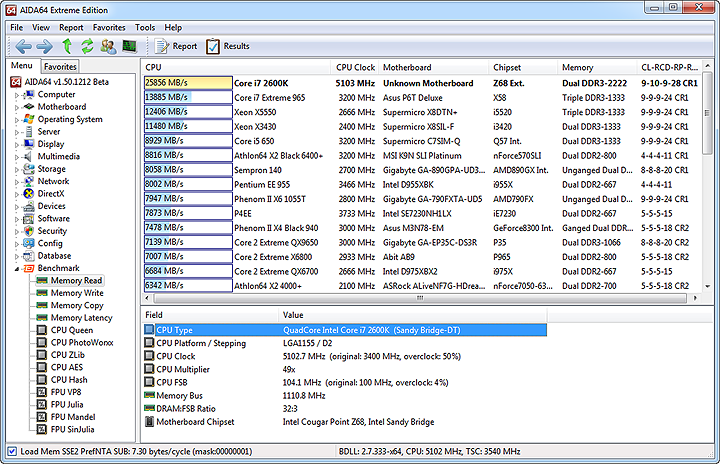Open the Report toolbar button
Image resolution: width=720 pixels, height=464 pixels.
tap(176, 46)
